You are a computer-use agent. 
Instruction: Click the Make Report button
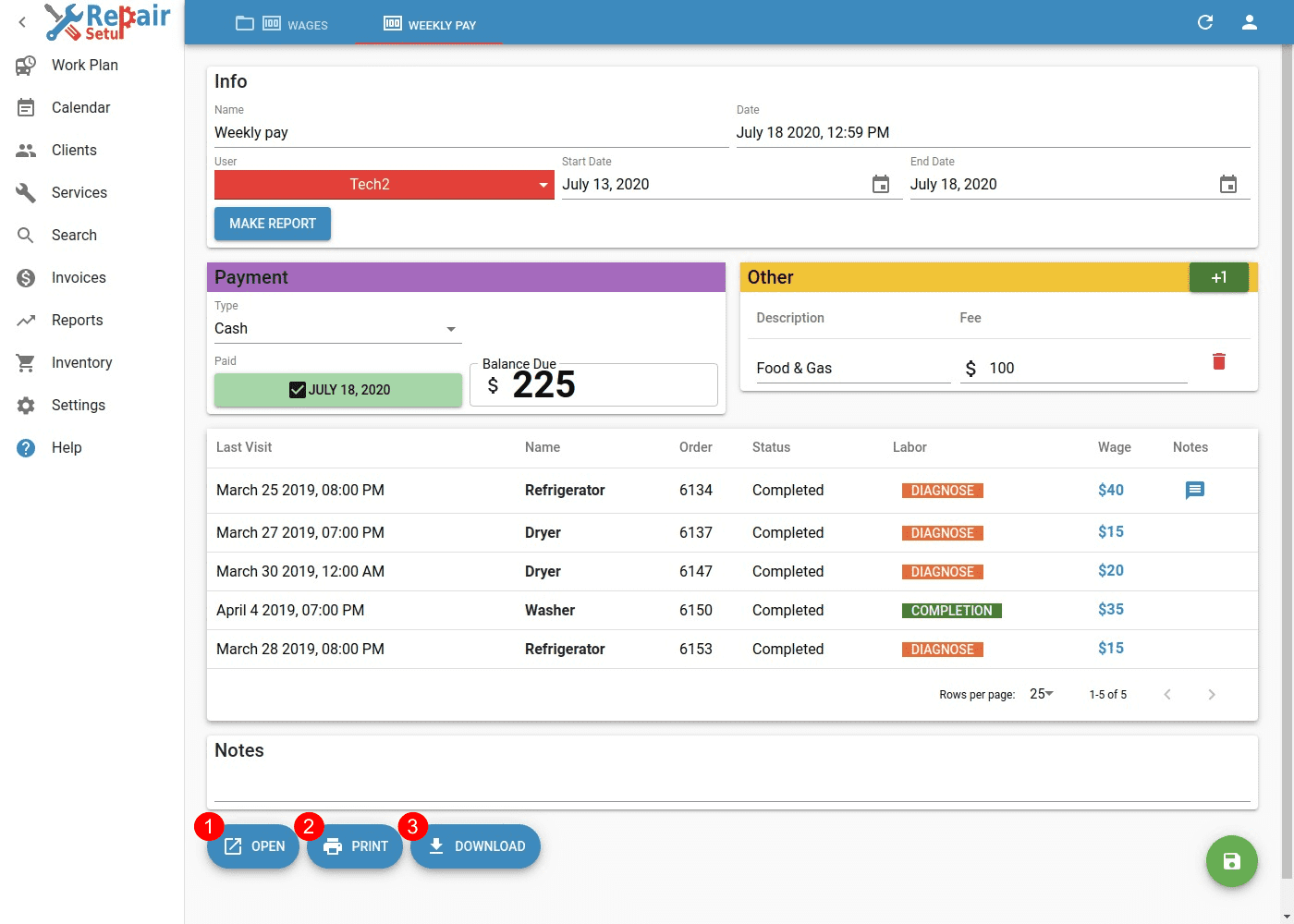[x=273, y=224]
